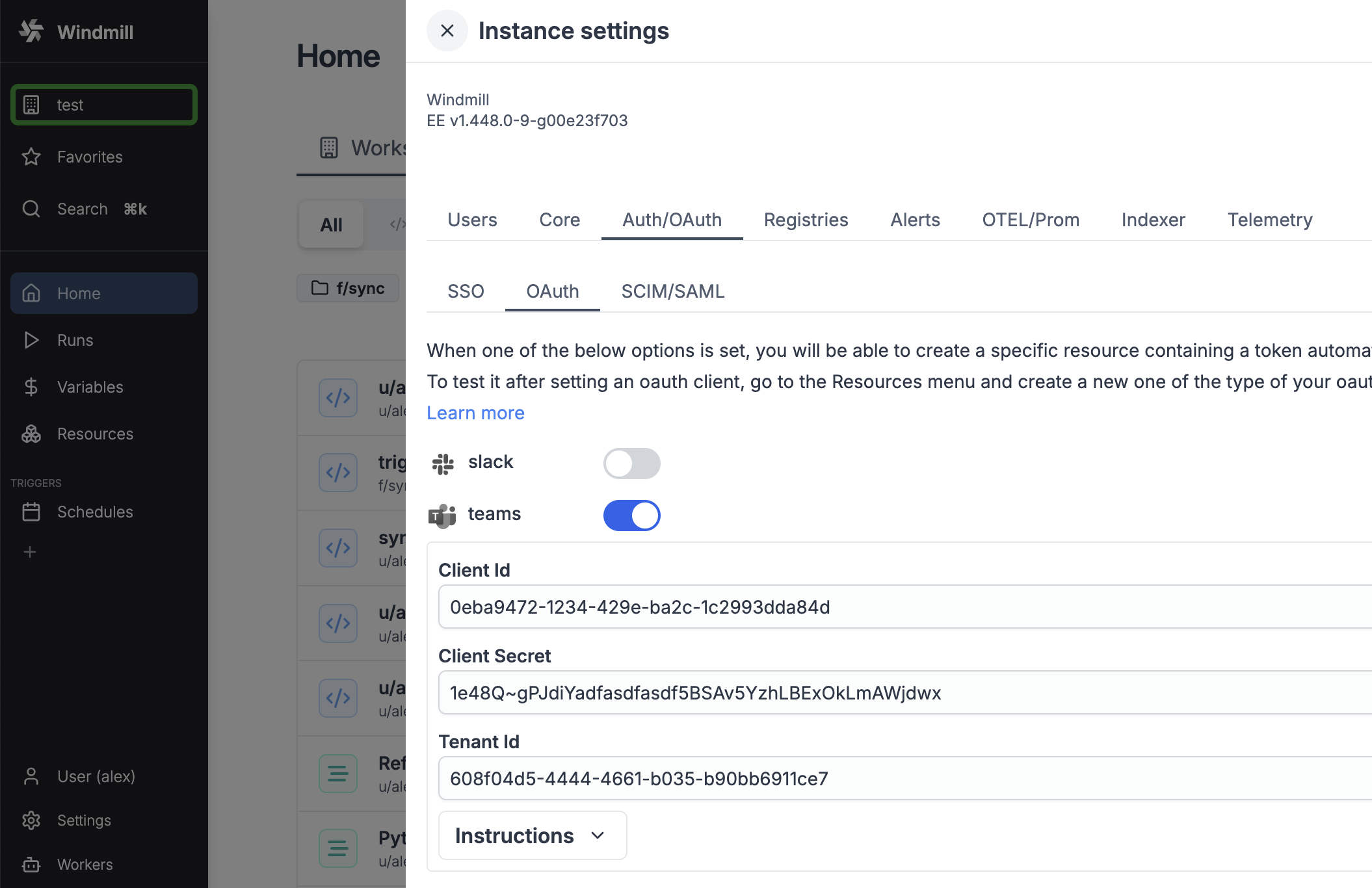Click inside the Client Id field
This screenshot has height=888, width=1372.
(715, 607)
